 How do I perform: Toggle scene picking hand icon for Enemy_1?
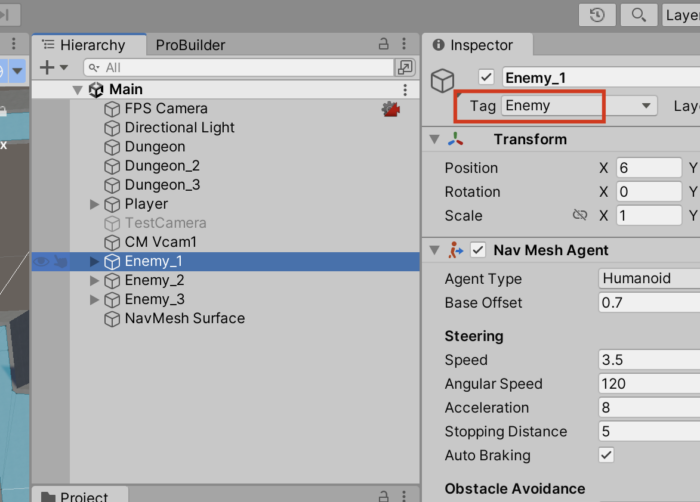[62, 262]
